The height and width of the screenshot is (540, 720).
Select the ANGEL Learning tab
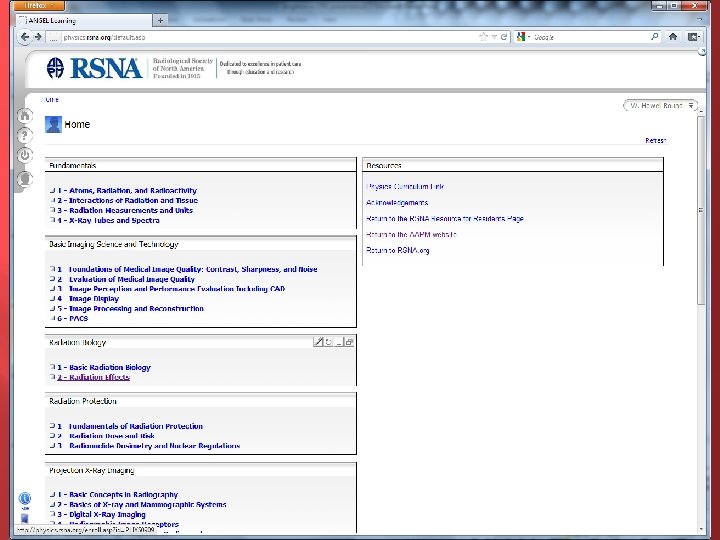point(84,20)
